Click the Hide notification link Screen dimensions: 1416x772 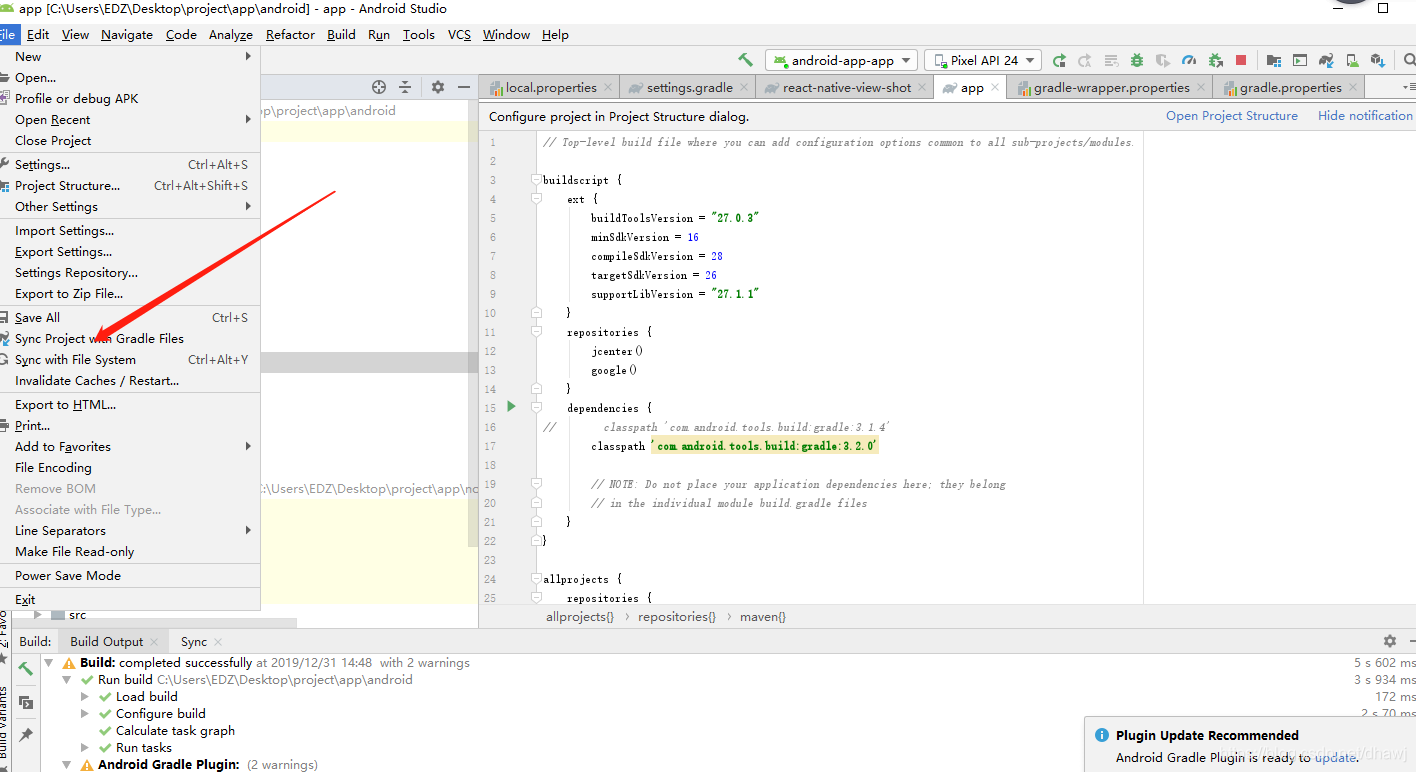[1365, 116]
